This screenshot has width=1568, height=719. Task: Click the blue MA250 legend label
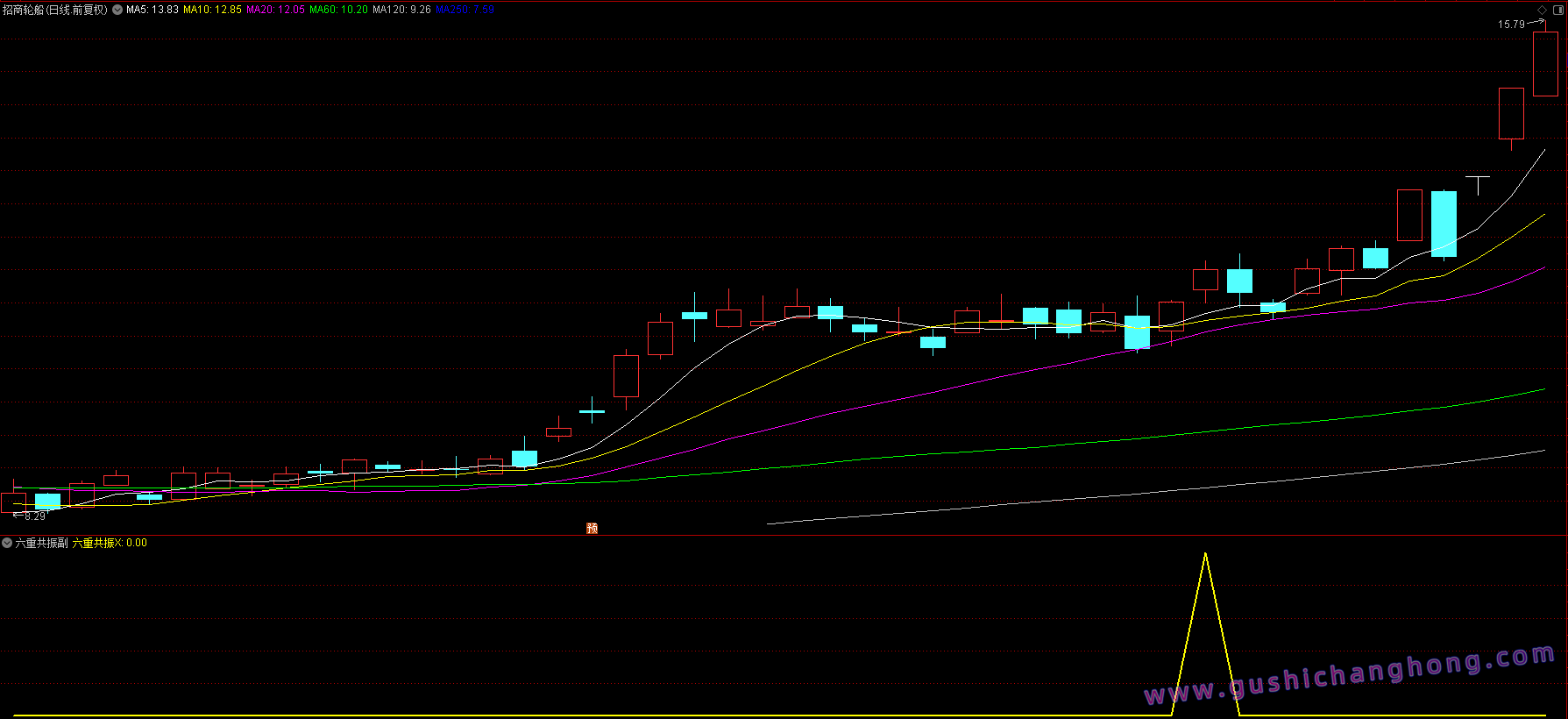coord(465,10)
